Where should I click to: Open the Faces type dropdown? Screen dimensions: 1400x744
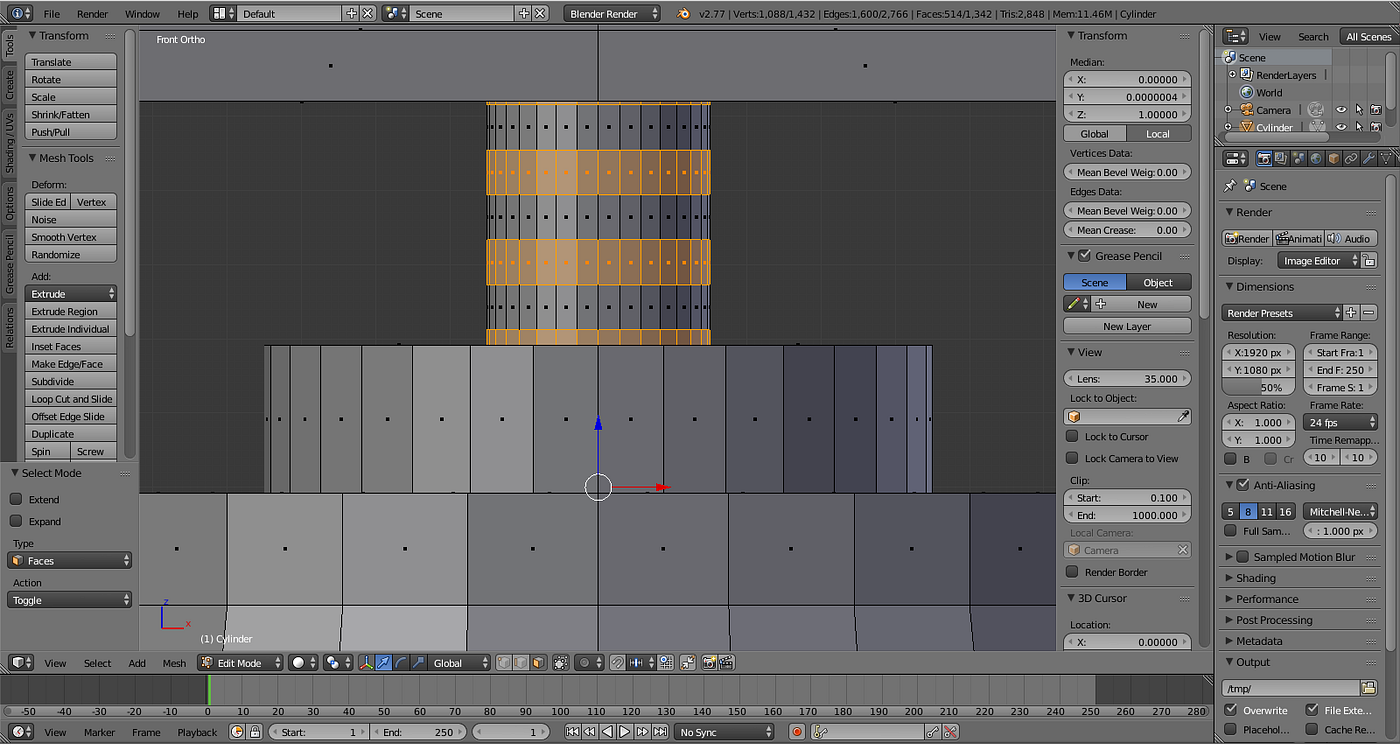(x=70, y=561)
